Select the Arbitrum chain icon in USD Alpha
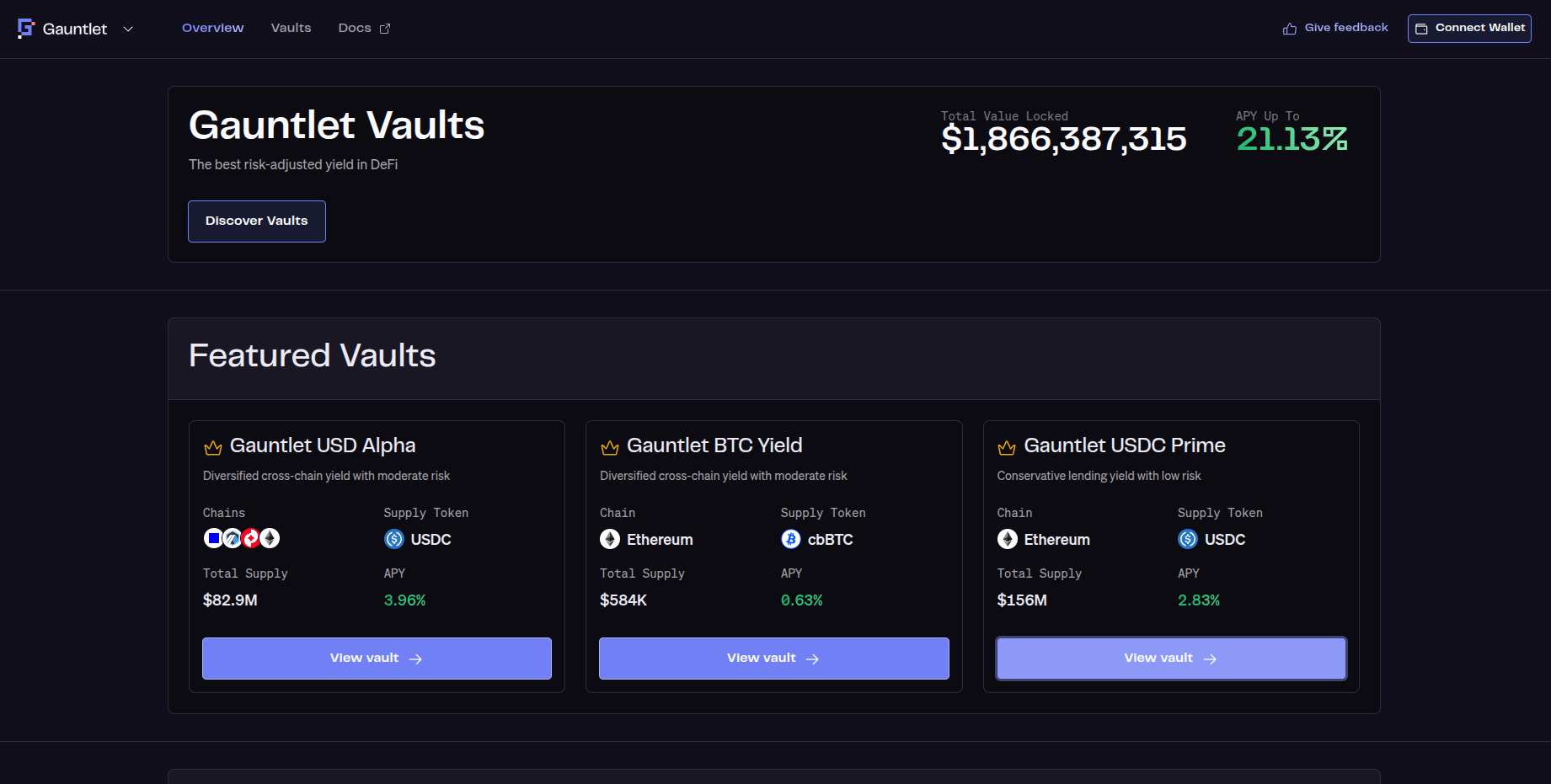 (x=232, y=538)
